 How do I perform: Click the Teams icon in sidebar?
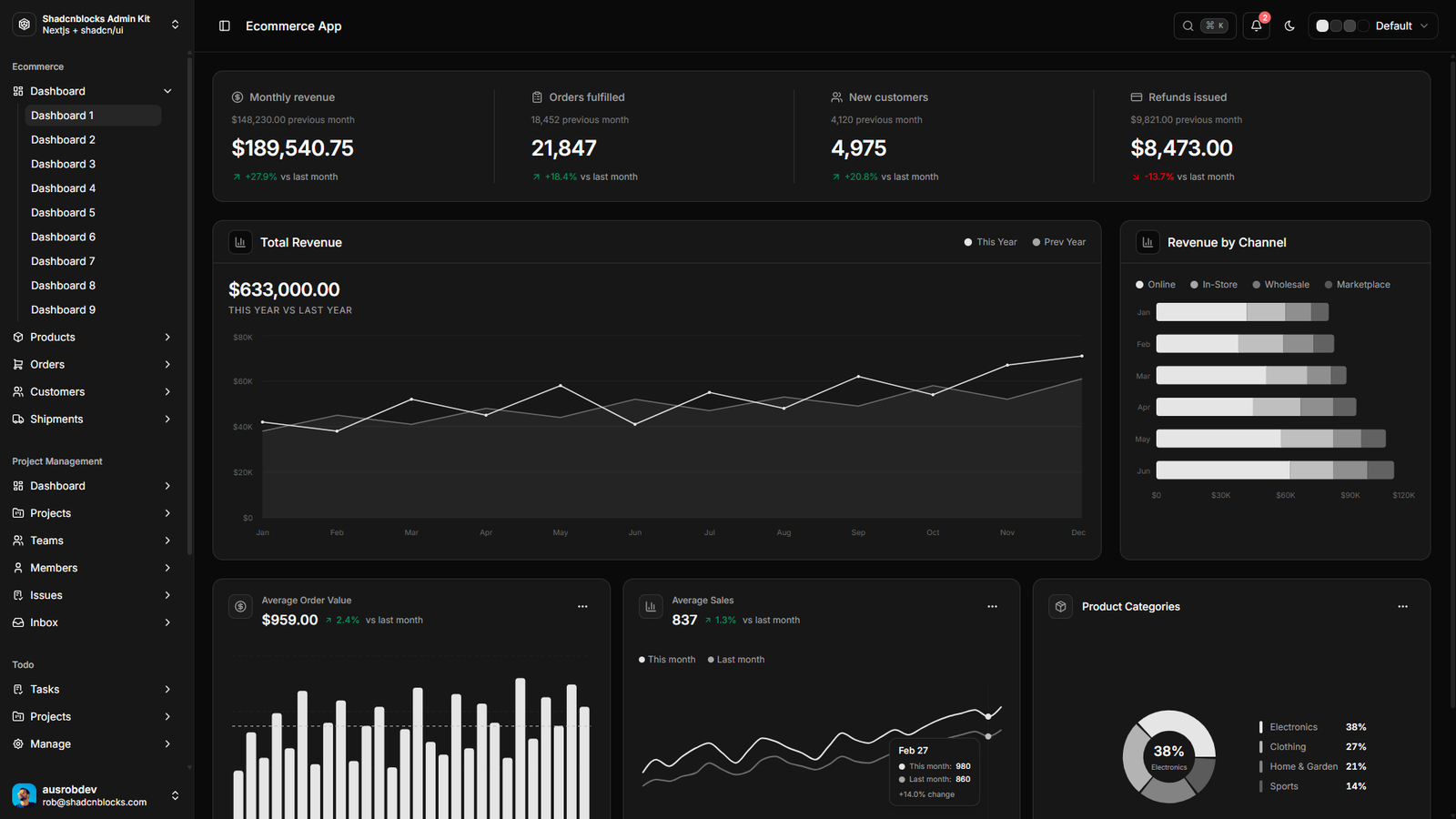point(18,541)
